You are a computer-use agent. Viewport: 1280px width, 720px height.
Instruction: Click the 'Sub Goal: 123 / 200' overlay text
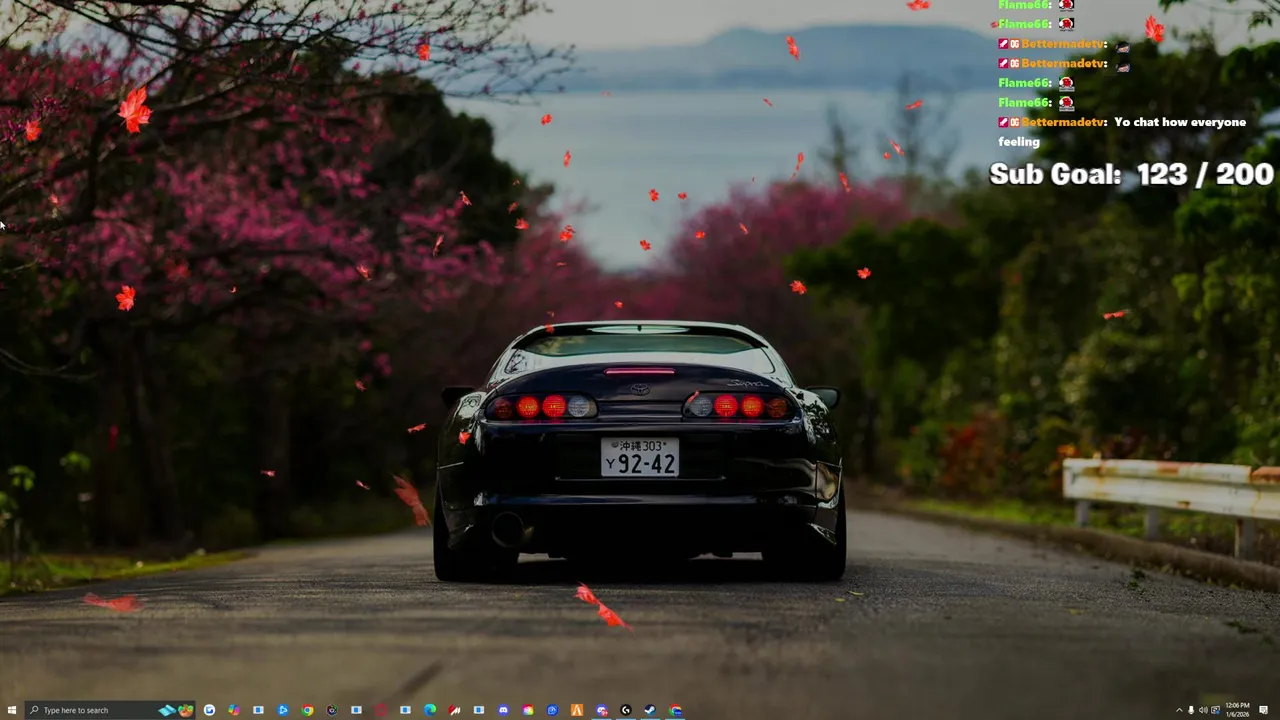point(1131,174)
